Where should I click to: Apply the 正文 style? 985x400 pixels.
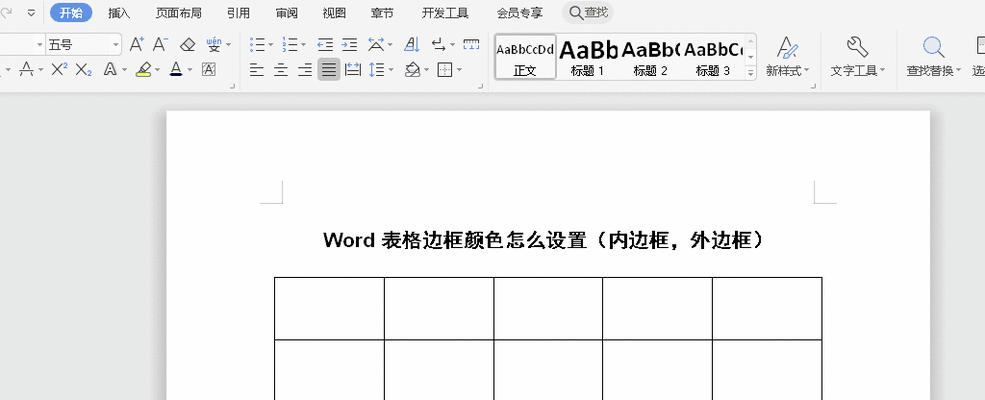coord(525,57)
